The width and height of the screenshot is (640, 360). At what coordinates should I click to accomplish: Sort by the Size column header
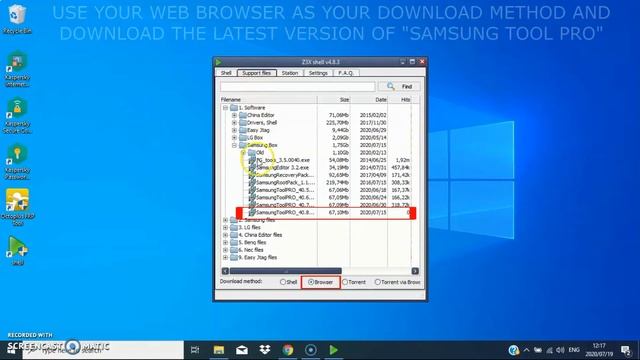[333, 100]
